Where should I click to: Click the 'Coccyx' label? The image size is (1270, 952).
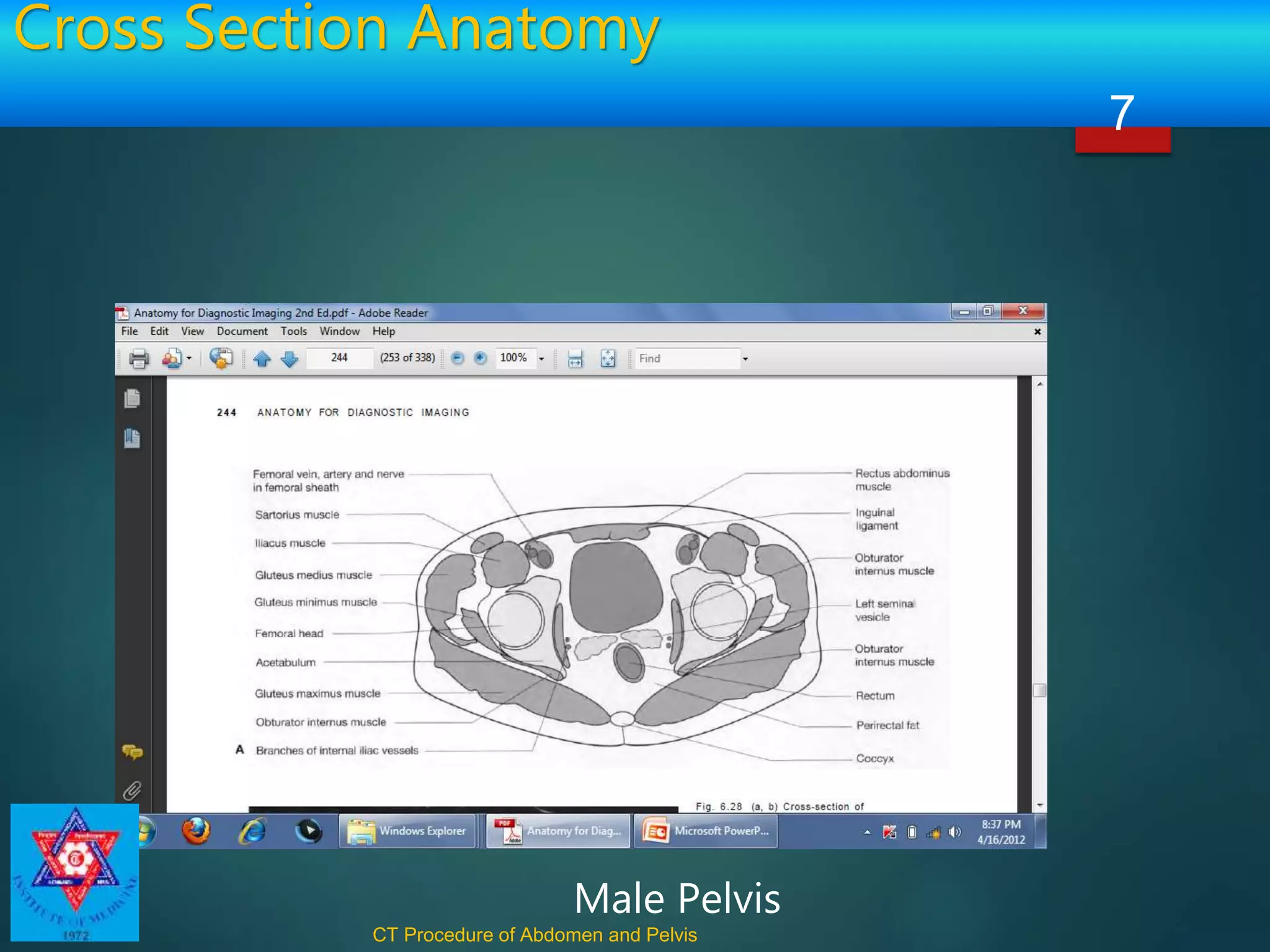click(x=874, y=759)
